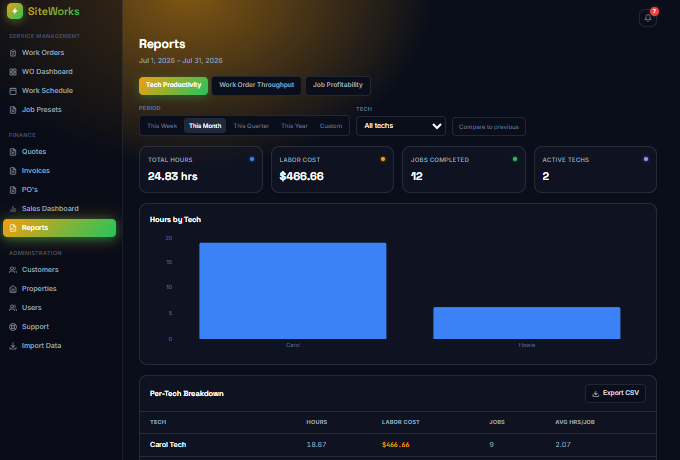The image size is (680, 460).
Task: Click the Avg Hrs/Job column header
Action: pos(575,422)
